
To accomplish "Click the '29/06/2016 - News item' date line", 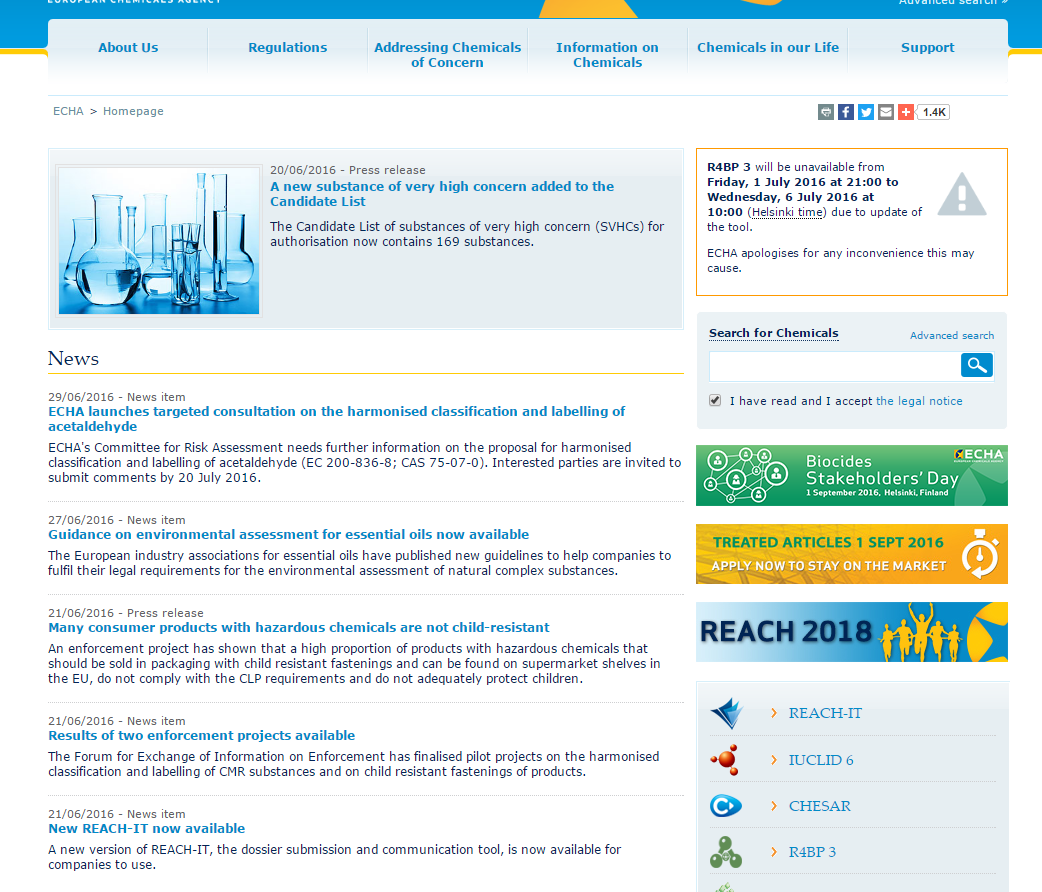I will [x=116, y=397].
